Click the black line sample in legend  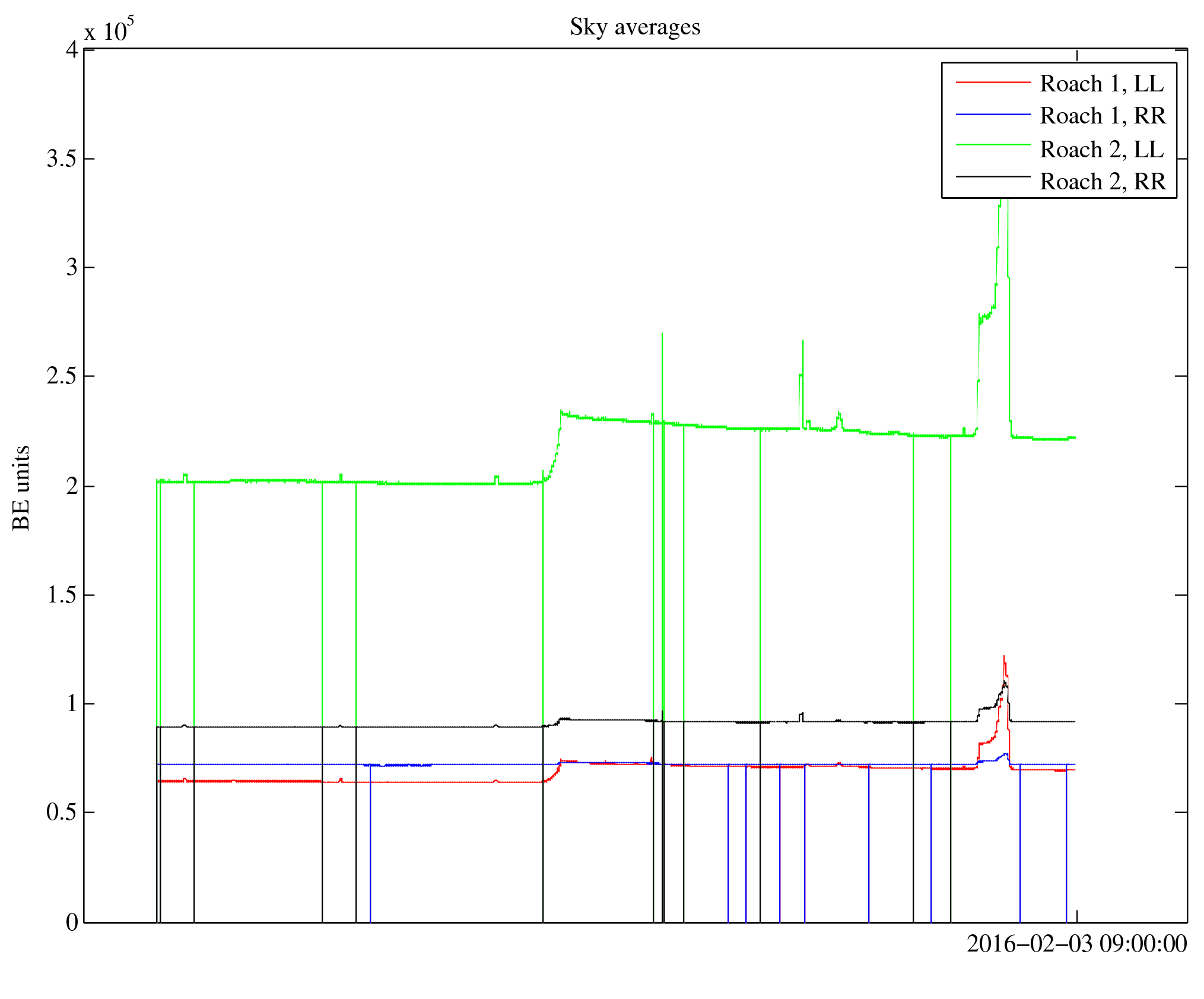993,176
